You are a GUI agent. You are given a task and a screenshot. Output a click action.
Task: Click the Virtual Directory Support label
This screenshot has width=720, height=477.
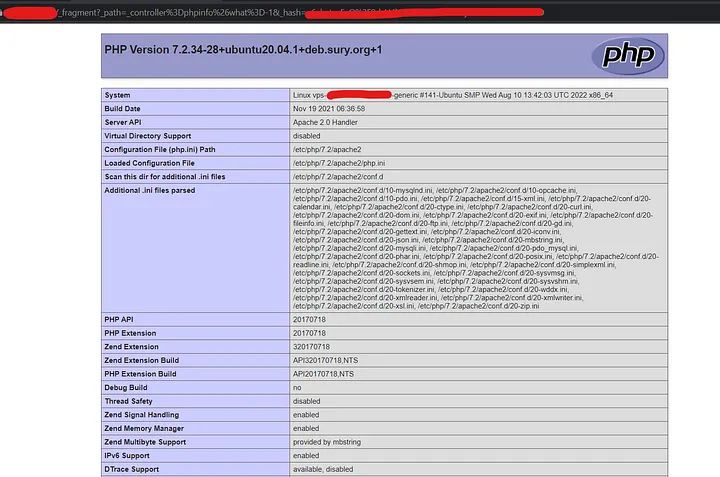[147, 136]
